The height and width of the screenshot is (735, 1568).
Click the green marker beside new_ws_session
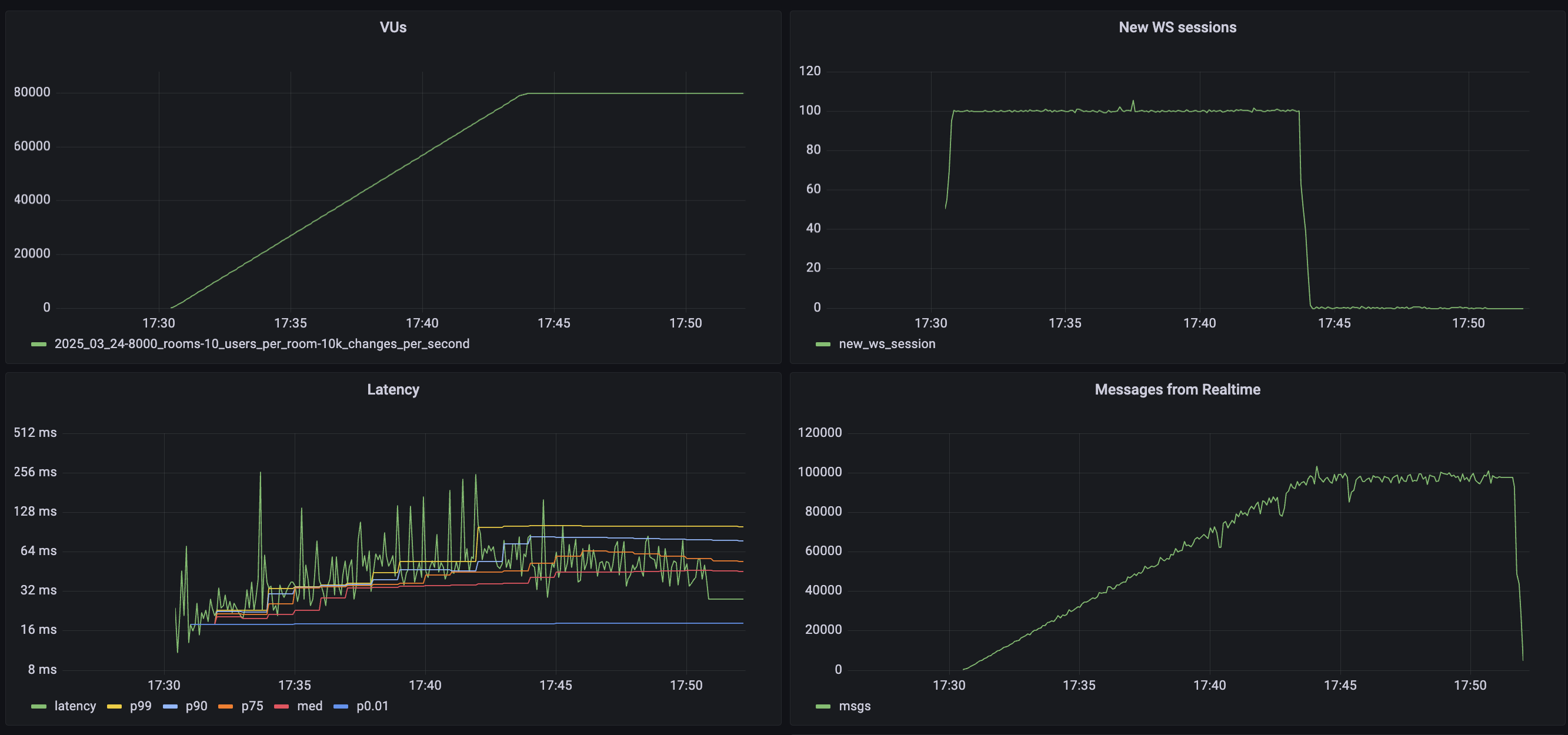(x=822, y=344)
